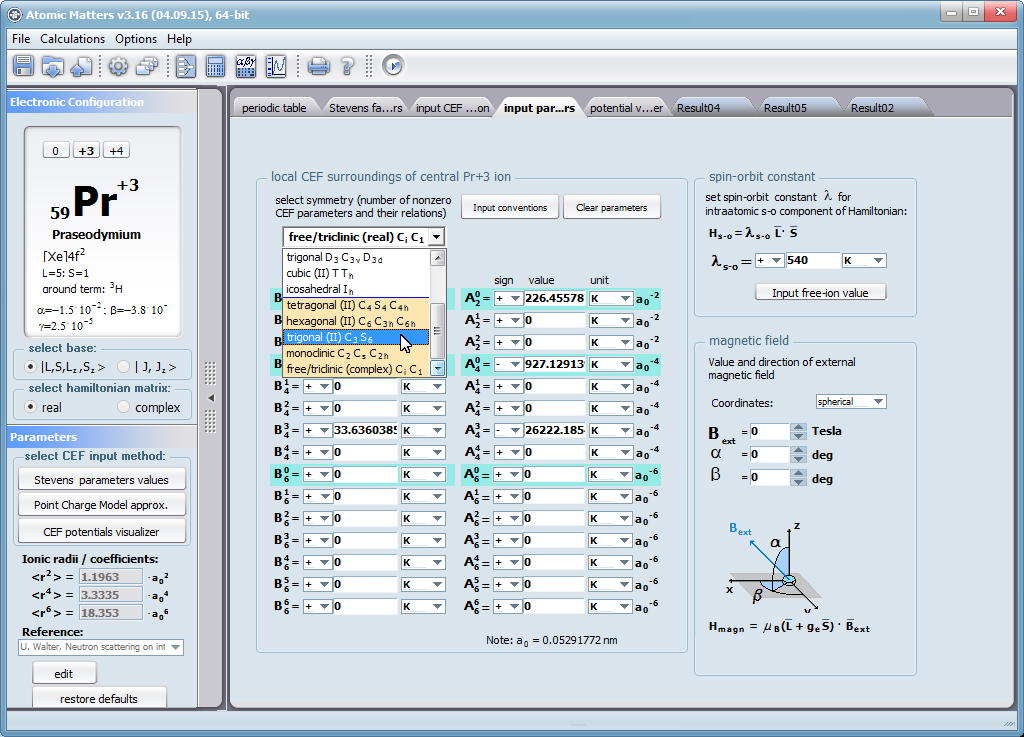Screen dimensions: 1024x737
Task: Click the Clear parameters button
Action: coord(611,208)
